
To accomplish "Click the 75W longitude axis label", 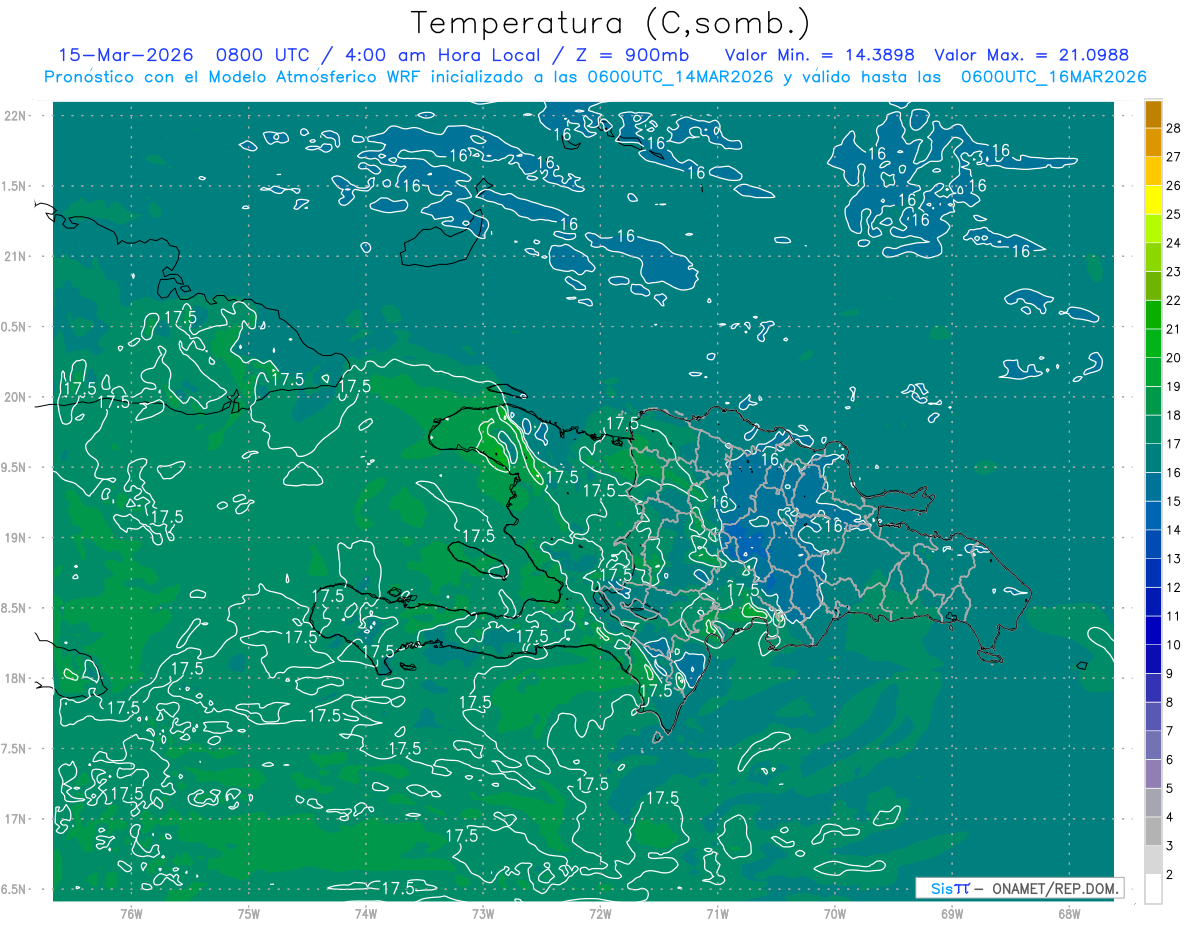I will [249, 914].
